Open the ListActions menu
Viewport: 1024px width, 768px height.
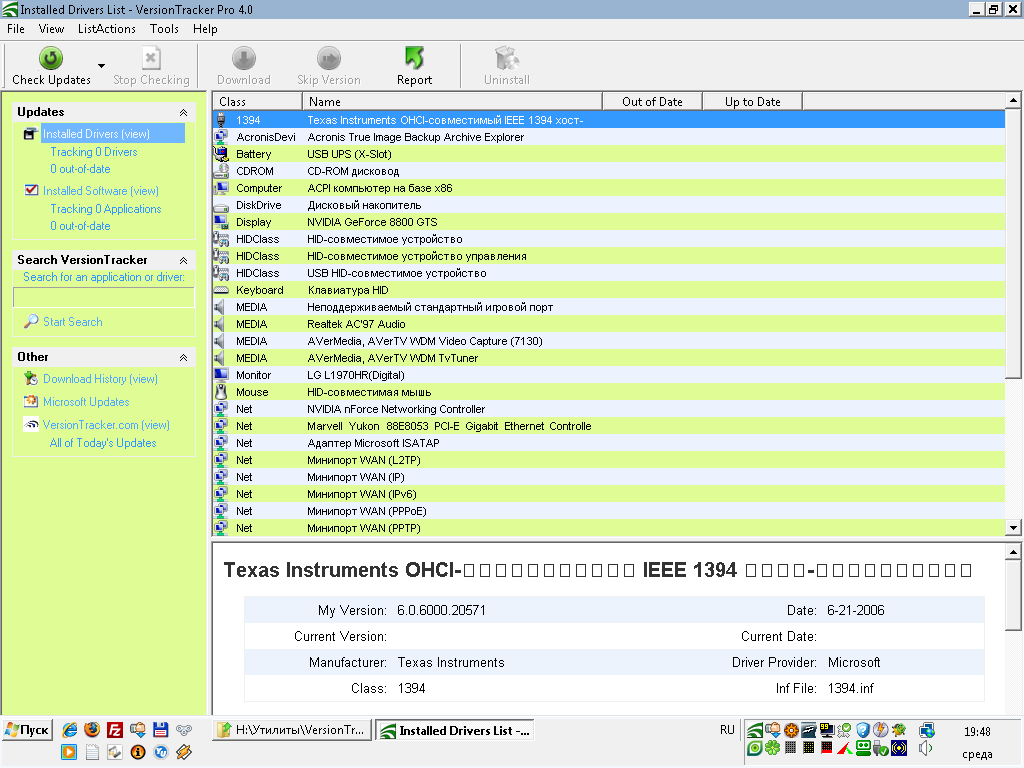point(106,29)
